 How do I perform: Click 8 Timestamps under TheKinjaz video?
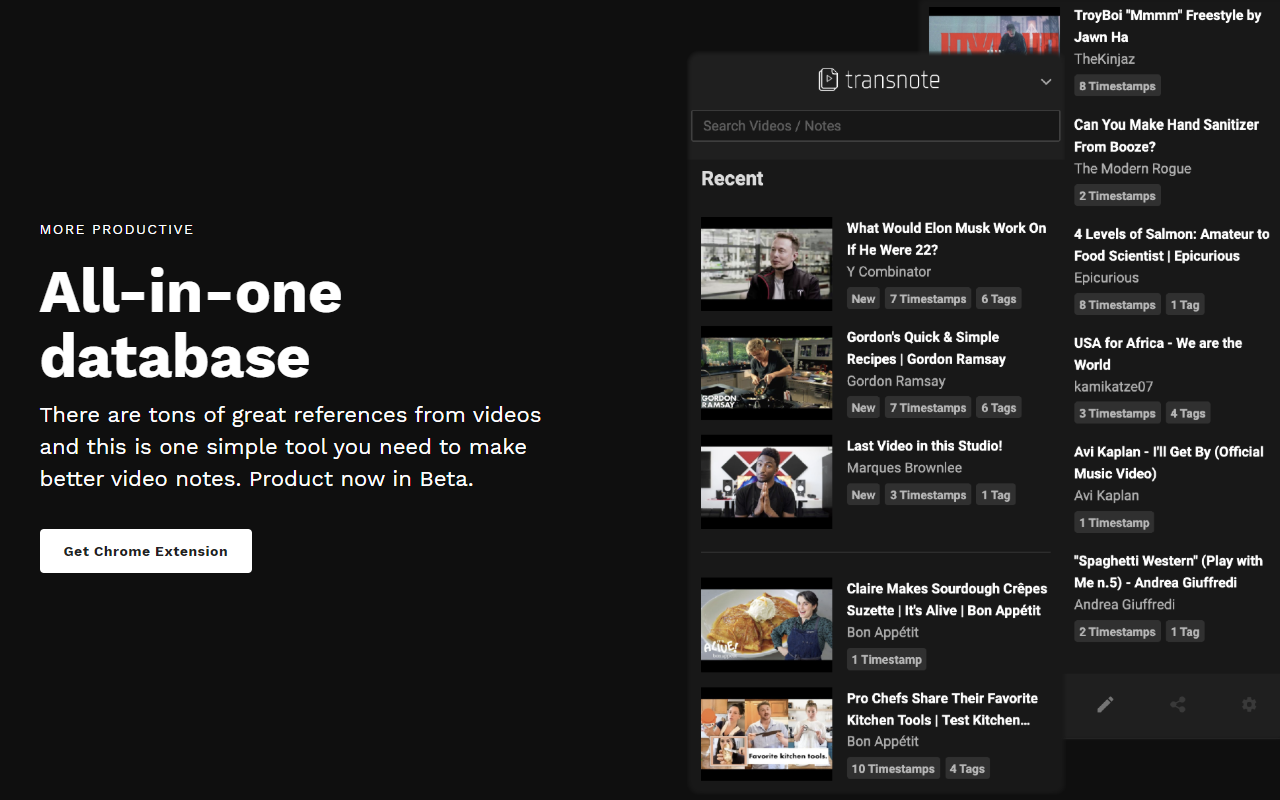coord(1117,86)
